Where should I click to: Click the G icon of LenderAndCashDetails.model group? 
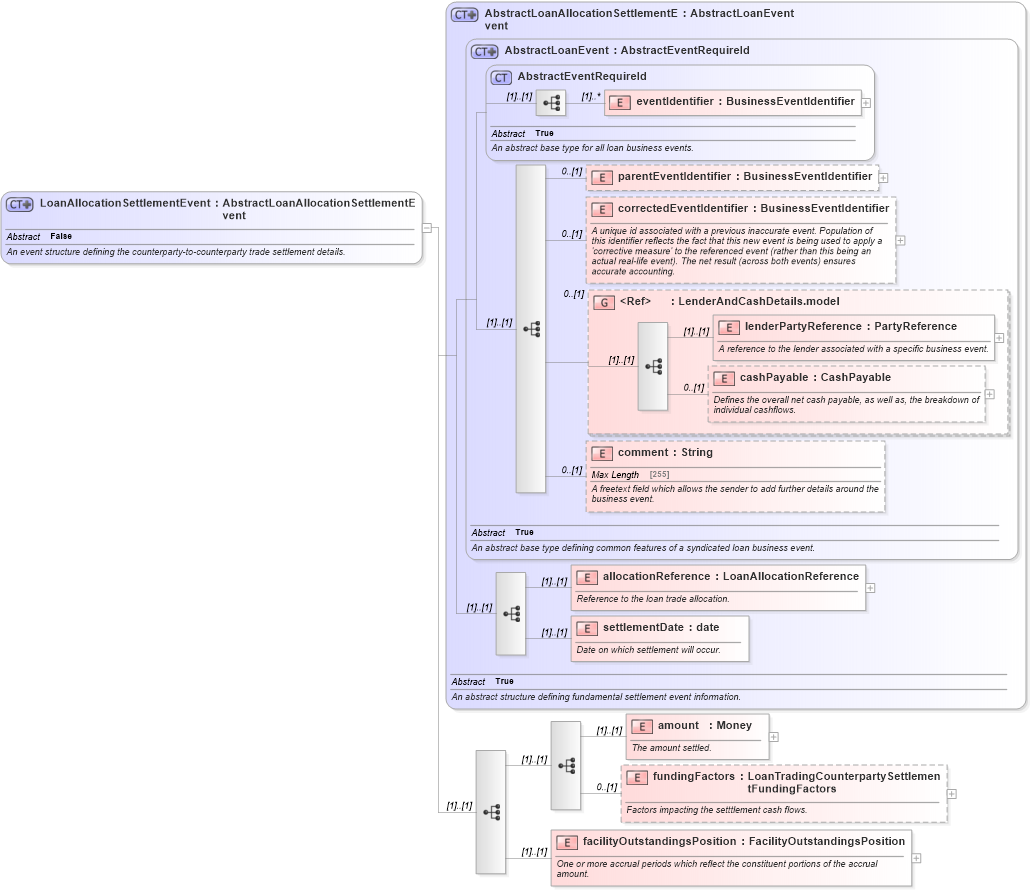[602, 301]
